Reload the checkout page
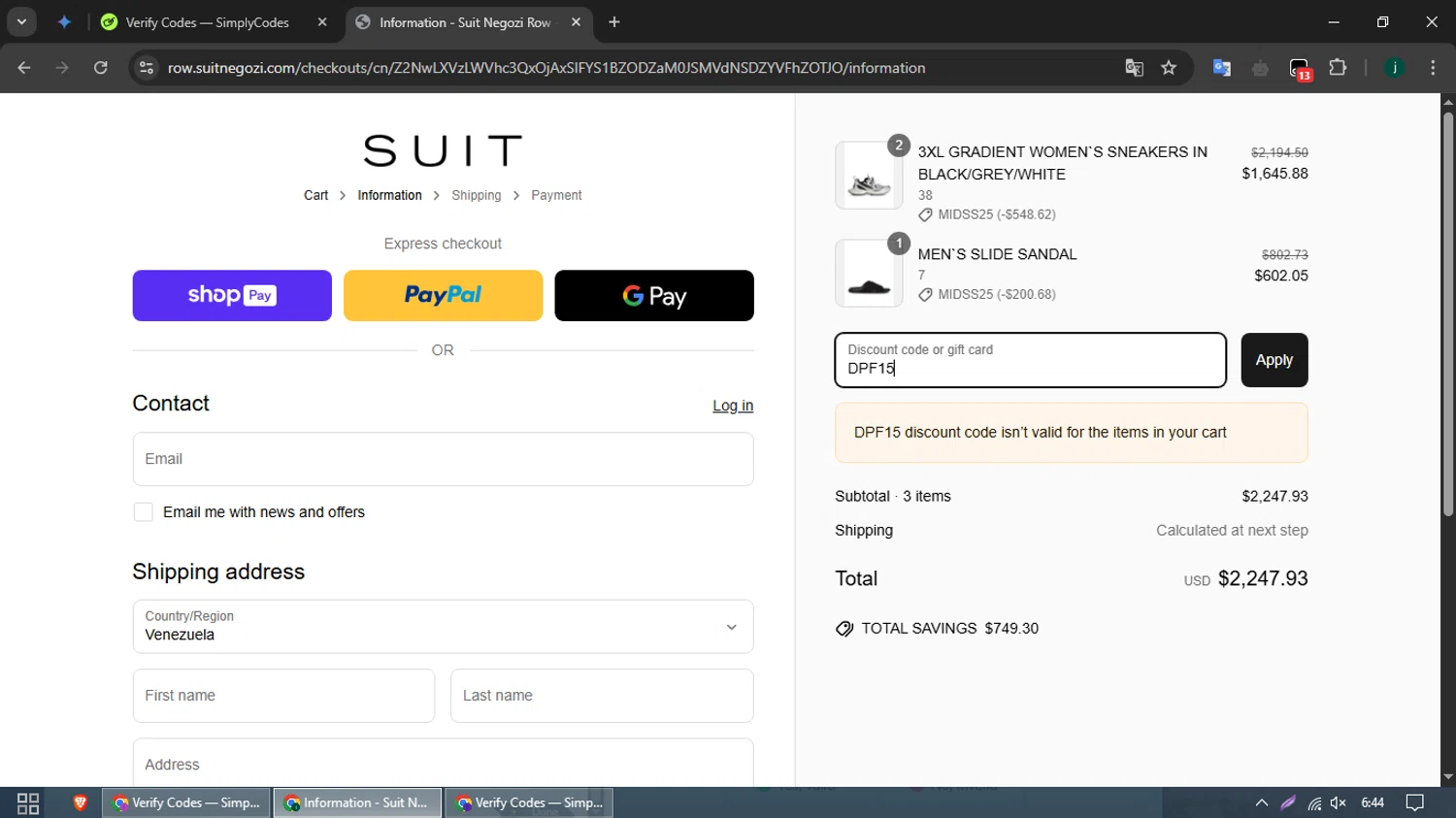This screenshot has width=1456, height=818. tap(100, 68)
